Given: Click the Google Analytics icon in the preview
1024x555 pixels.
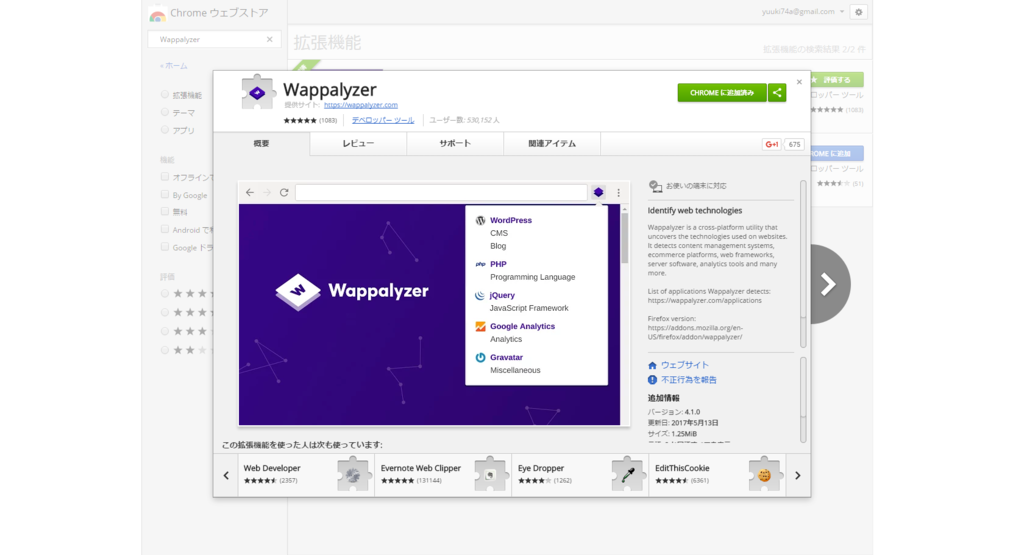Looking at the screenshot, I should coord(481,326).
